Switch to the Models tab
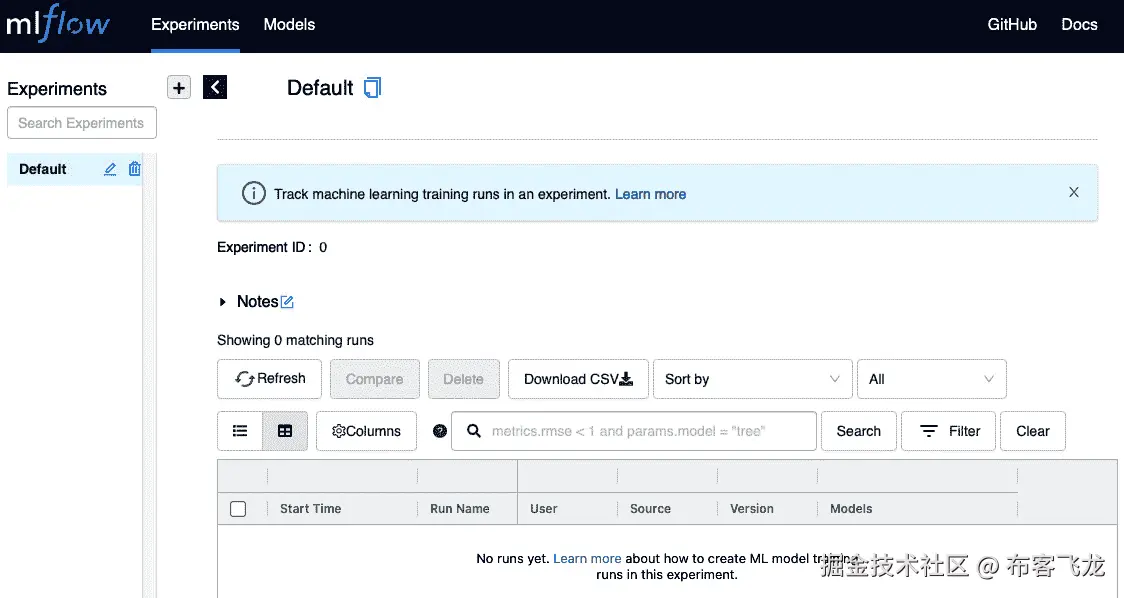This screenshot has width=1124, height=598. (x=289, y=24)
